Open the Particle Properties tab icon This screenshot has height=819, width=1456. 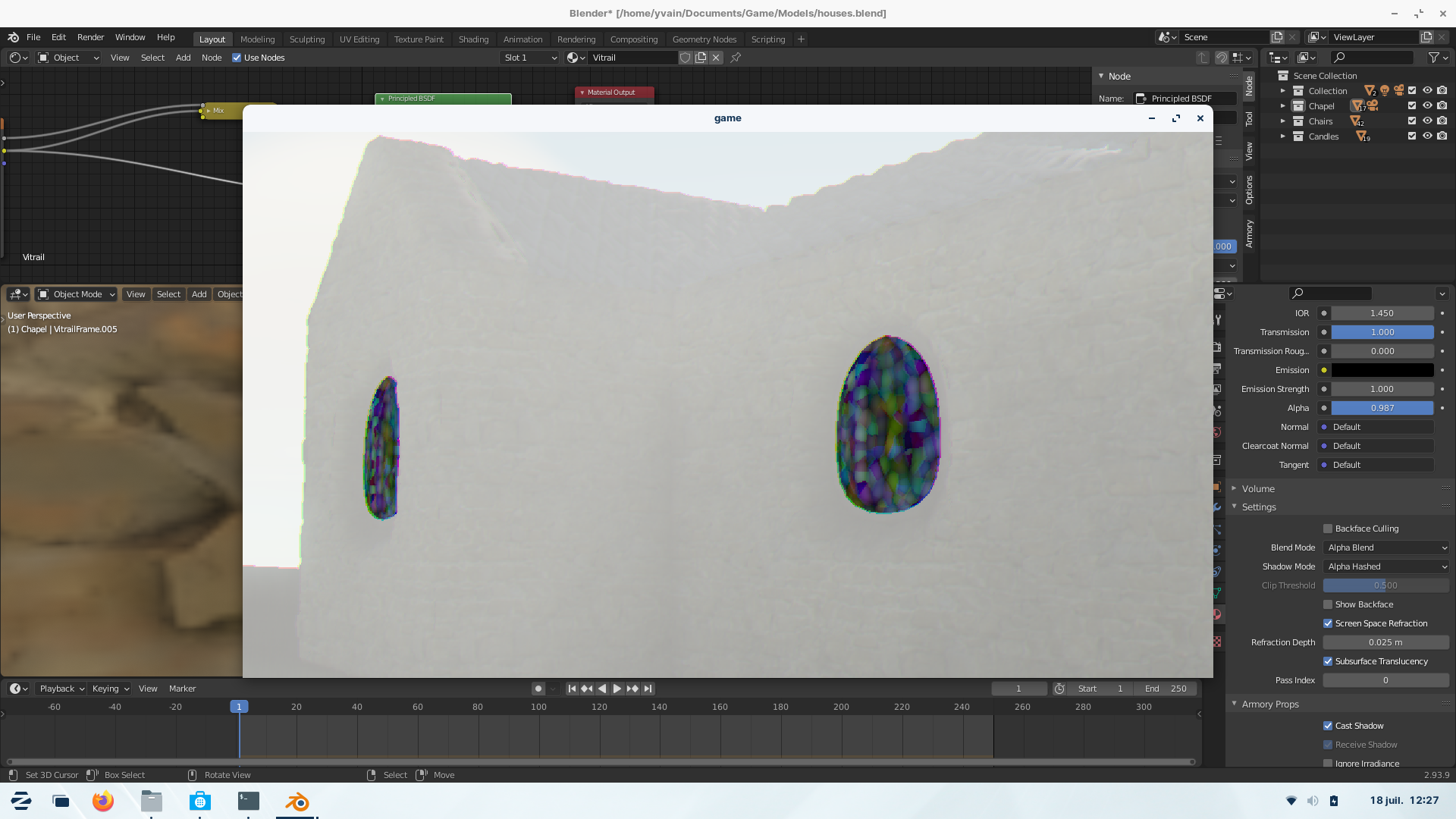click(1218, 529)
